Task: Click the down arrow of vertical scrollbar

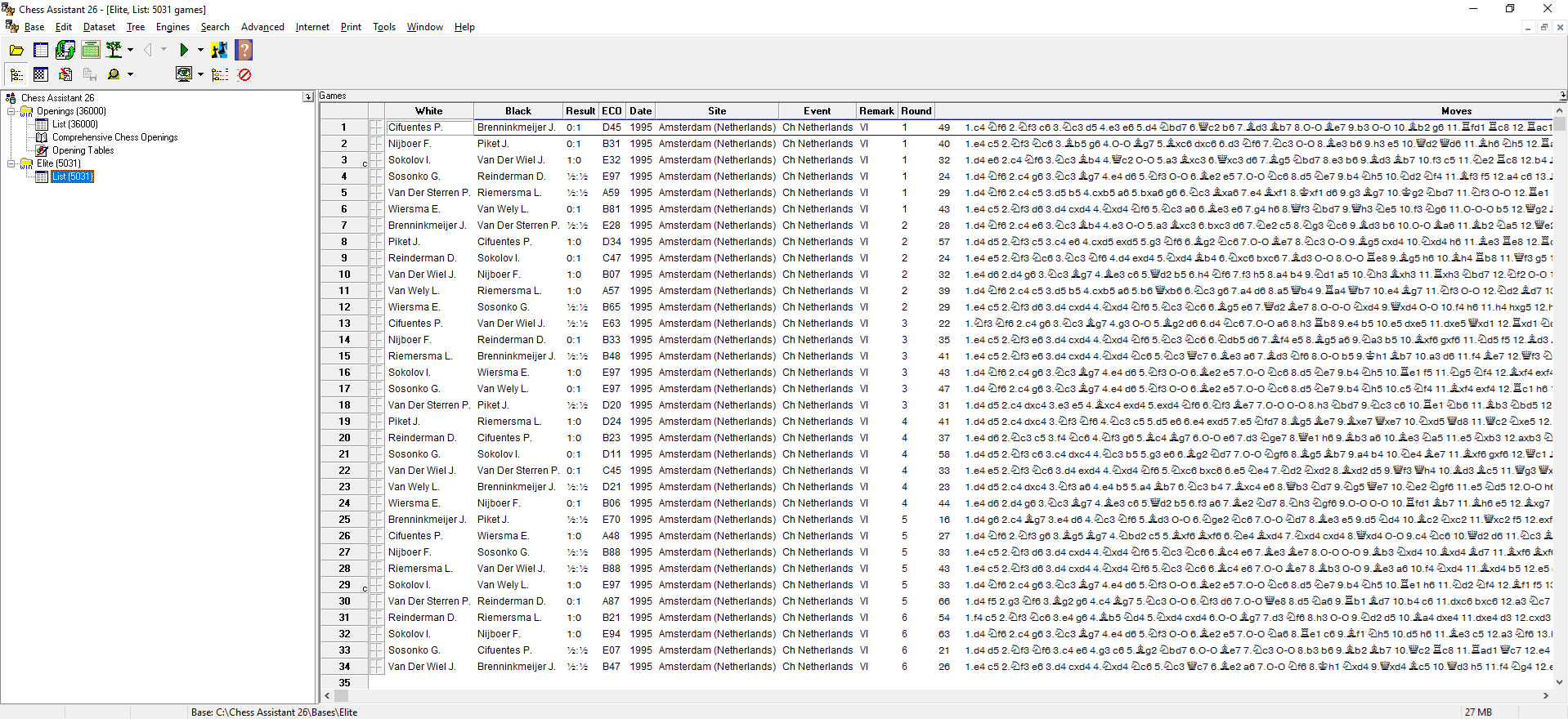Action: pyautogui.click(x=1560, y=681)
